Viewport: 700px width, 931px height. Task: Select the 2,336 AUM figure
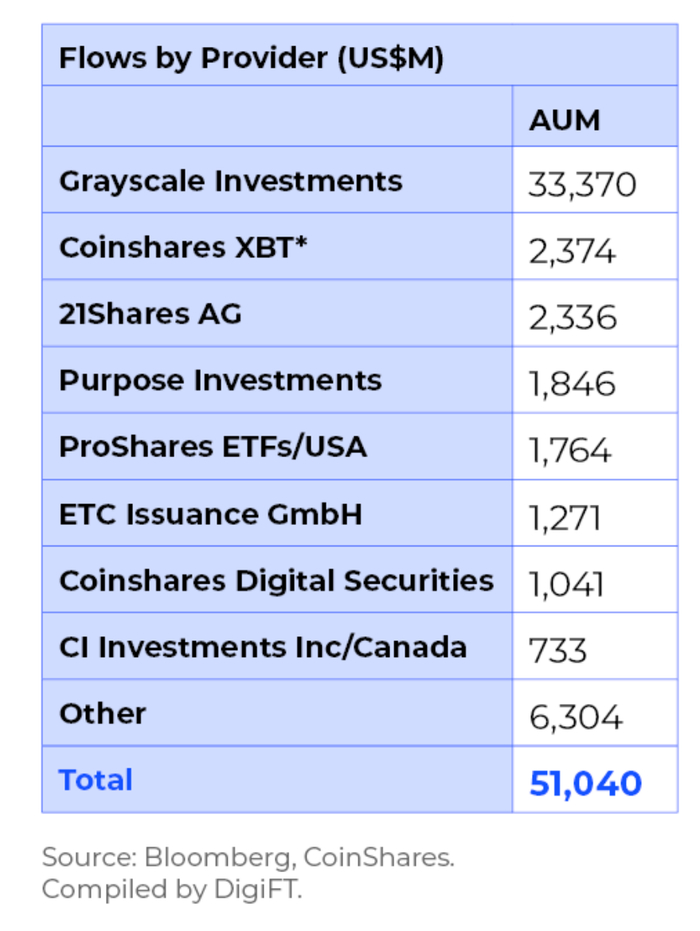coord(572,318)
